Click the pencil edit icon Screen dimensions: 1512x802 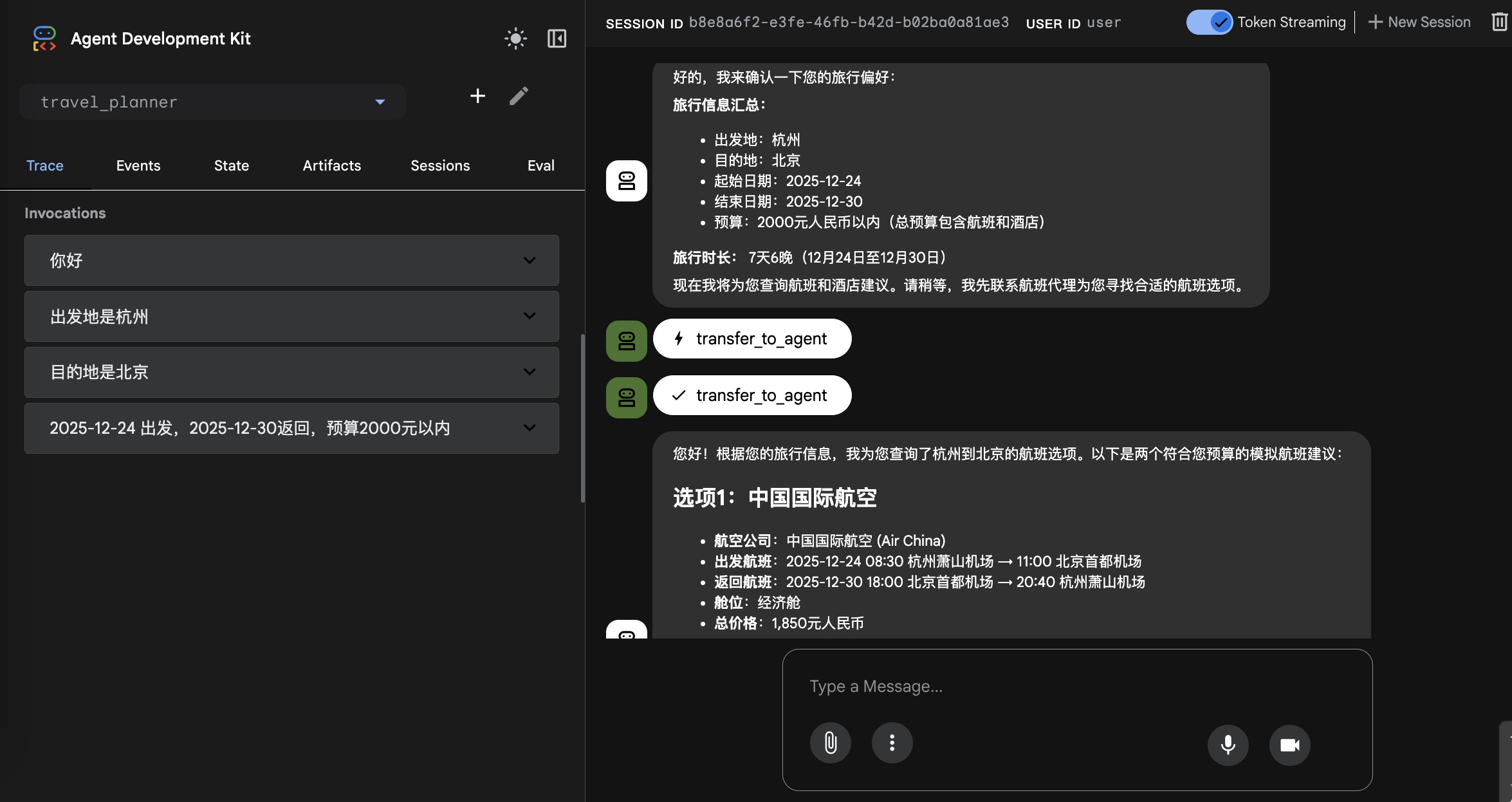click(519, 97)
